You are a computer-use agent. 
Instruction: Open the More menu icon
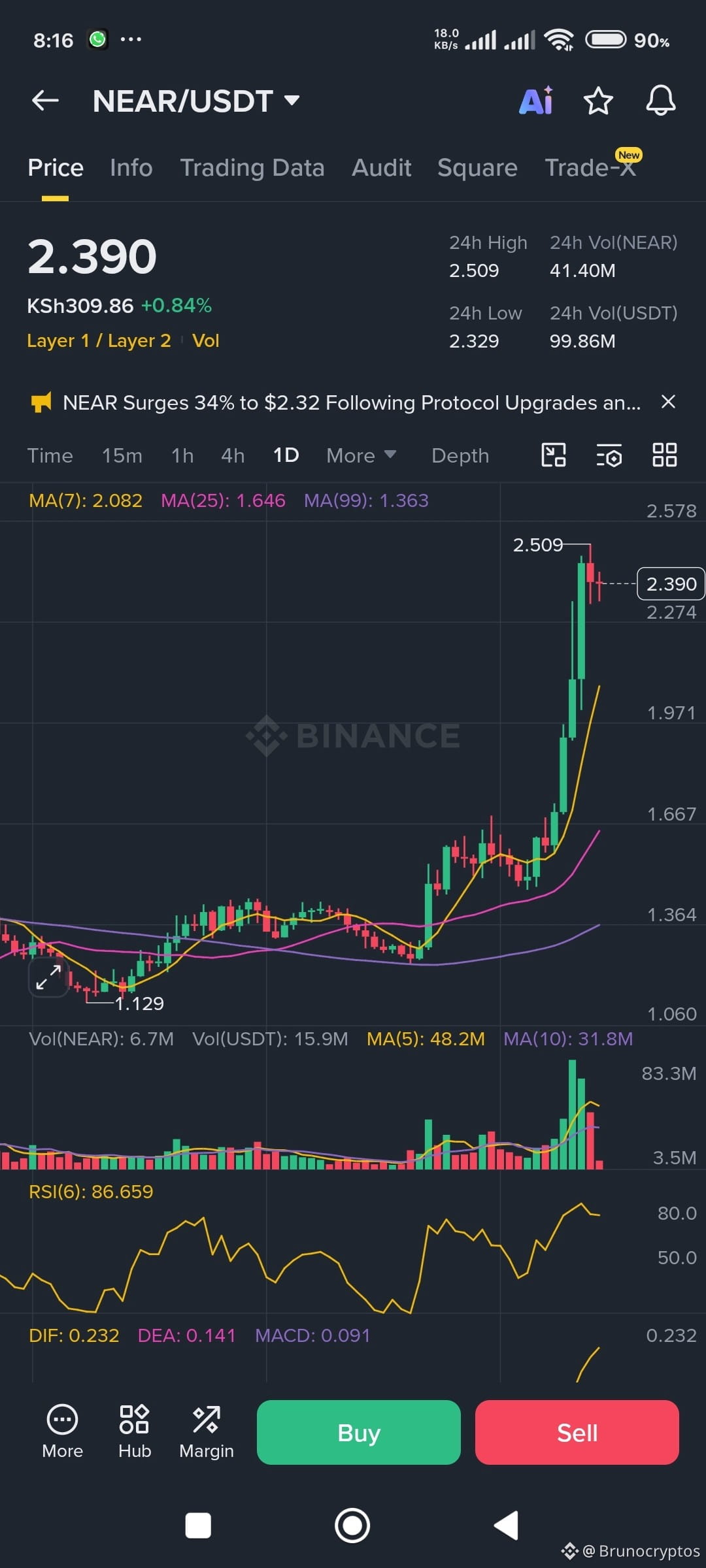[x=62, y=1432]
